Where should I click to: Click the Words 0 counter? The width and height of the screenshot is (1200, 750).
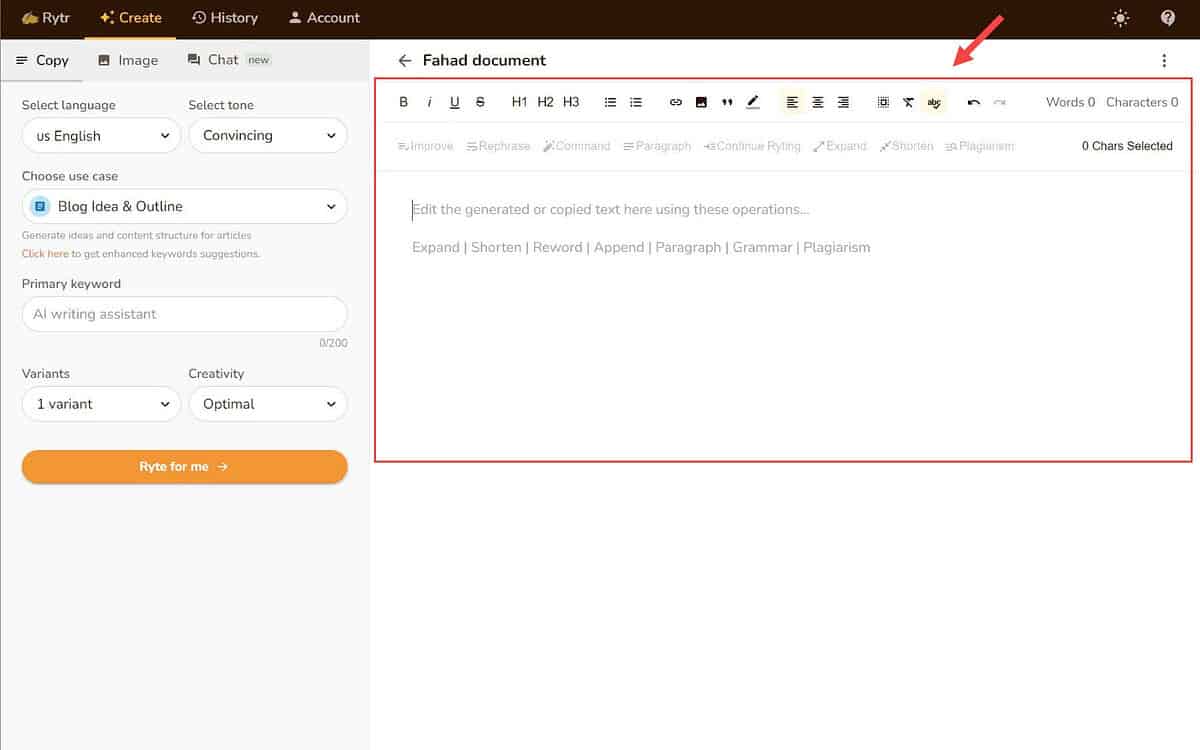pos(1070,102)
